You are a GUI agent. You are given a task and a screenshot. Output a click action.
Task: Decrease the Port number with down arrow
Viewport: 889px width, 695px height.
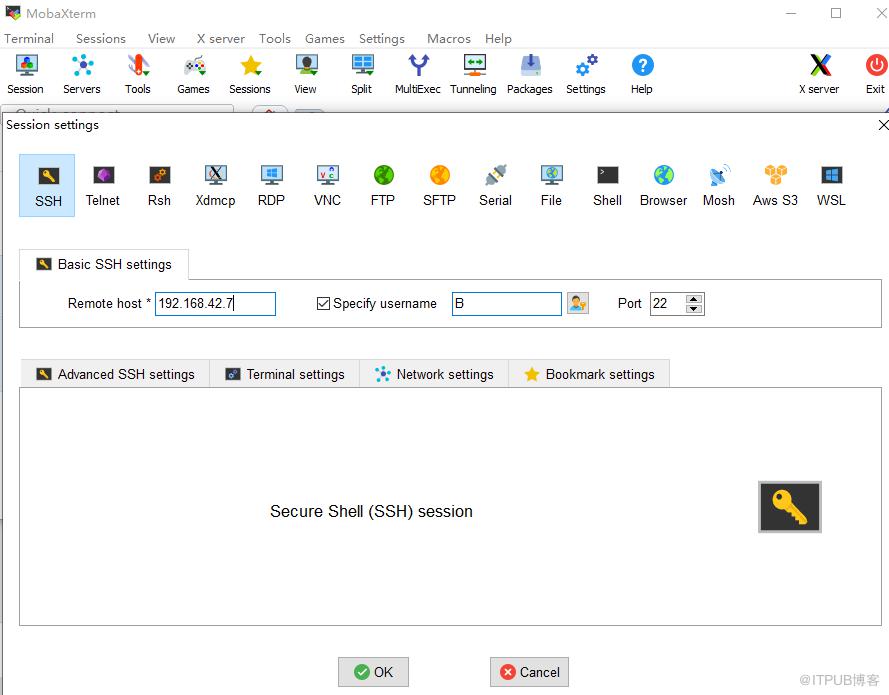tap(694, 308)
